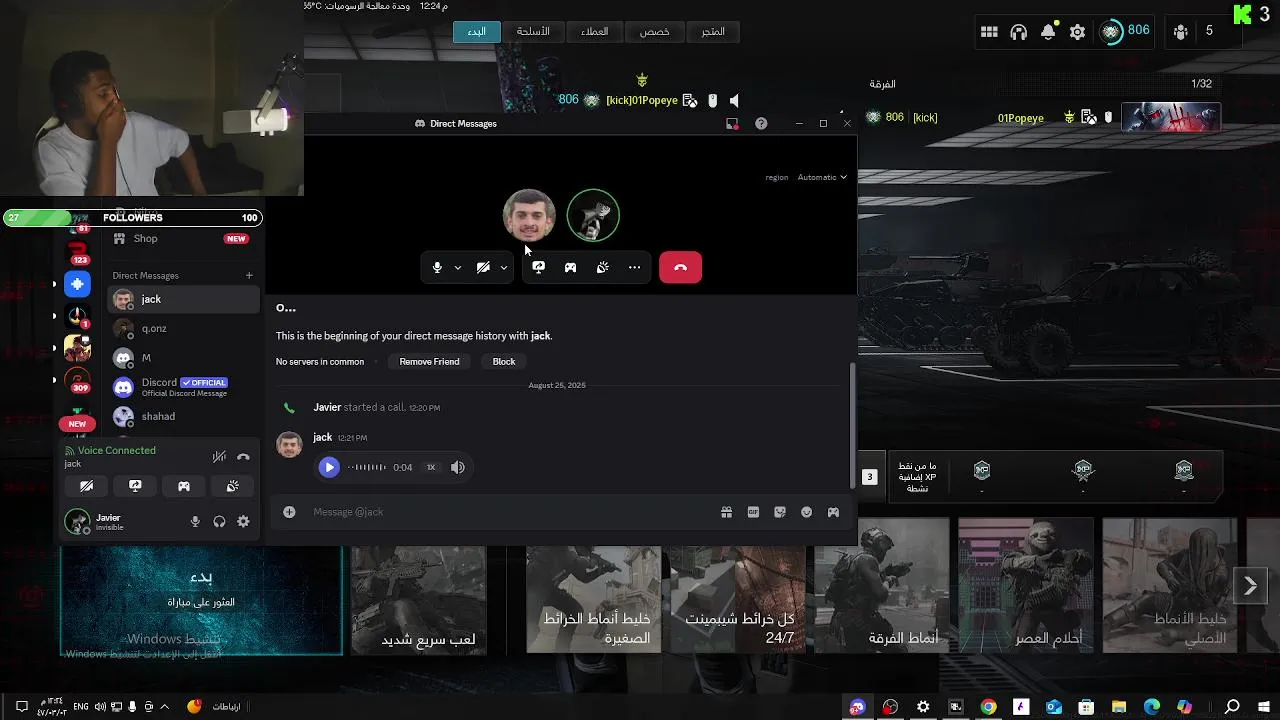Click activity button in voice panel
The height and width of the screenshot is (720, 1280).
(184, 486)
